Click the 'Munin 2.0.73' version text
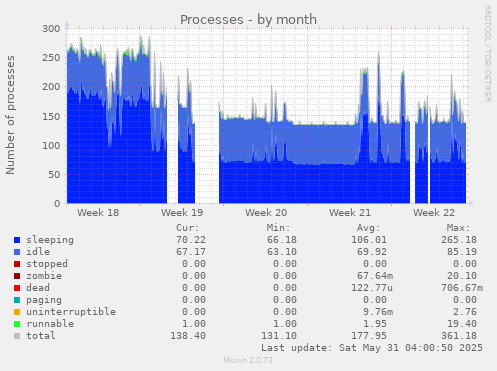 pyautogui.click(x=248, y=360)
